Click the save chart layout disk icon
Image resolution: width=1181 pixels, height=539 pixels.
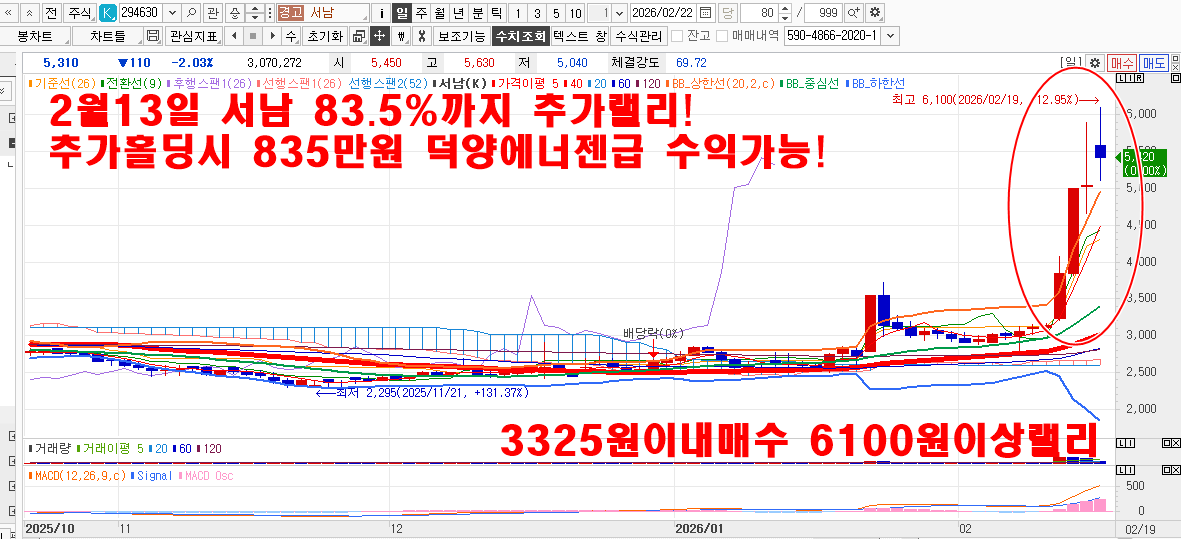(152, 36)
